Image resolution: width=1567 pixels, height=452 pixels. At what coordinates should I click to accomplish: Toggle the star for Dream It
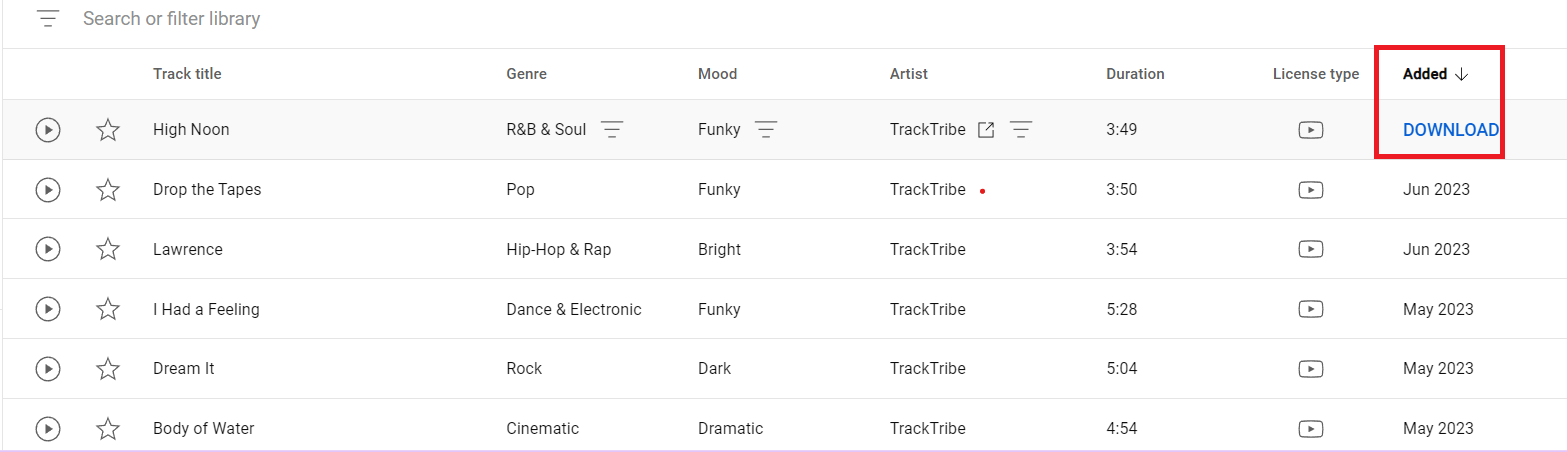click(x=108, y=368)
